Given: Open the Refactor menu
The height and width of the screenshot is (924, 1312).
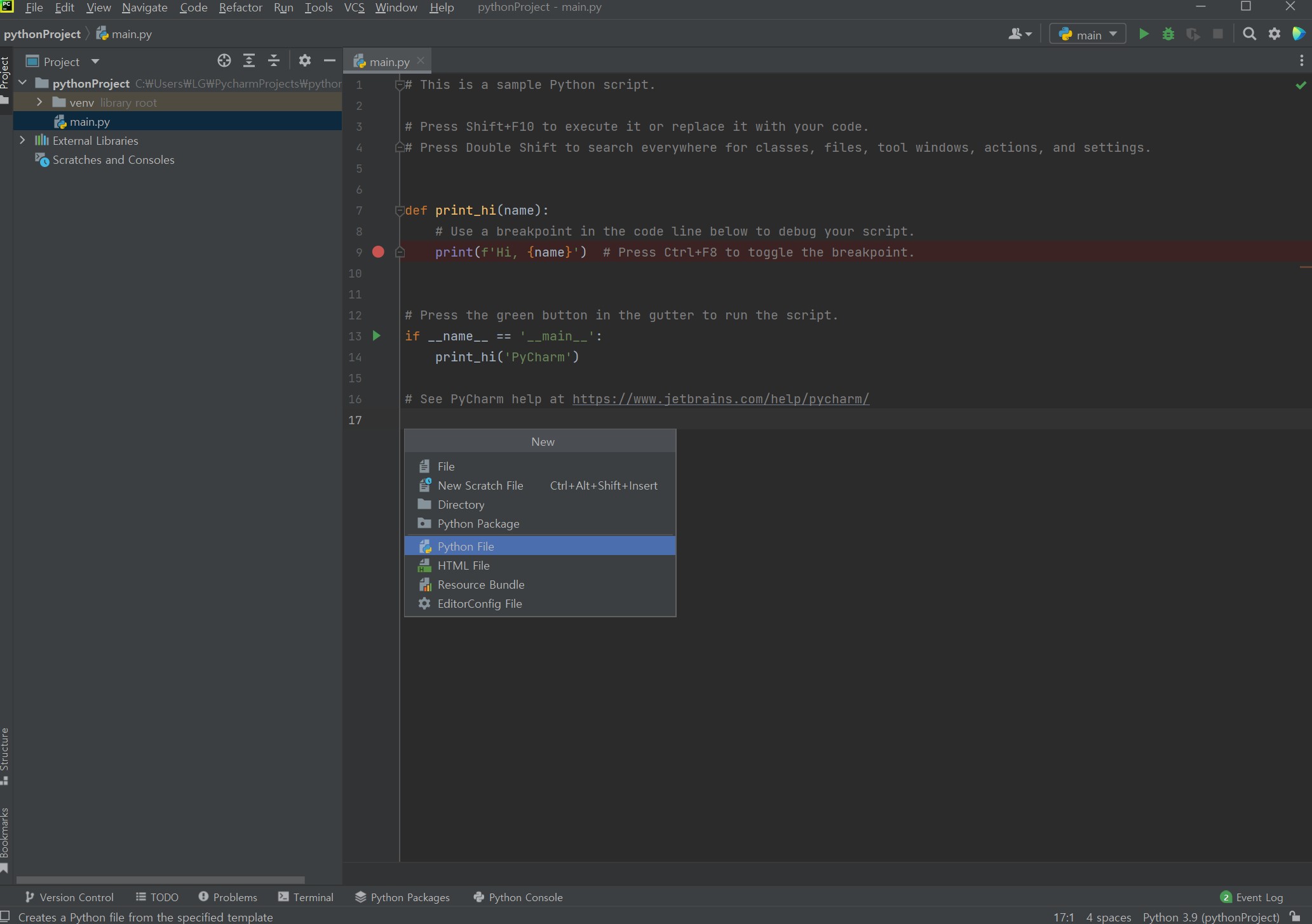Looking at the screenshot, I should point(240,8).
